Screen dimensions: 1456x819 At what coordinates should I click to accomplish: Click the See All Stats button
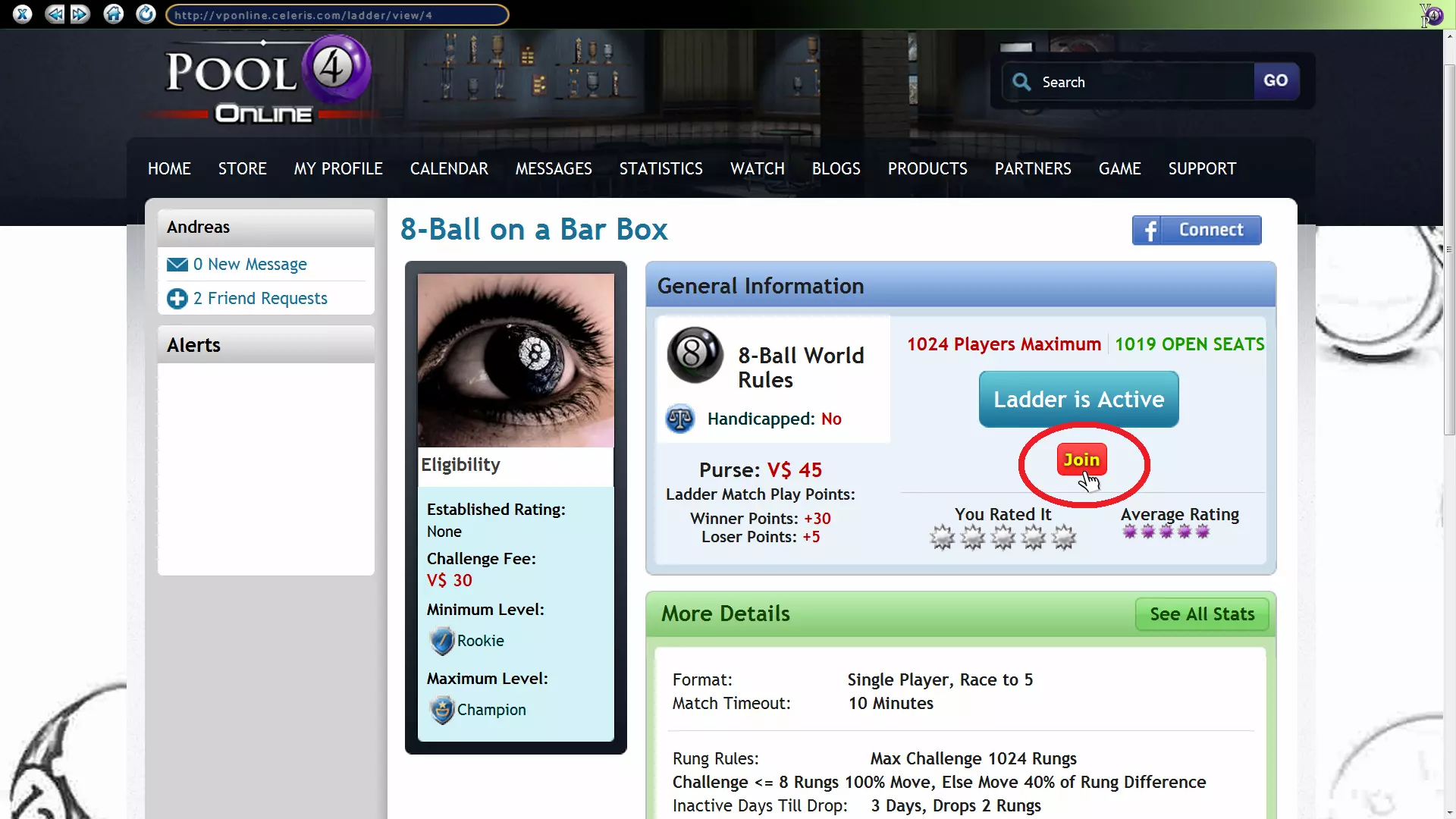coord(1201,614)
